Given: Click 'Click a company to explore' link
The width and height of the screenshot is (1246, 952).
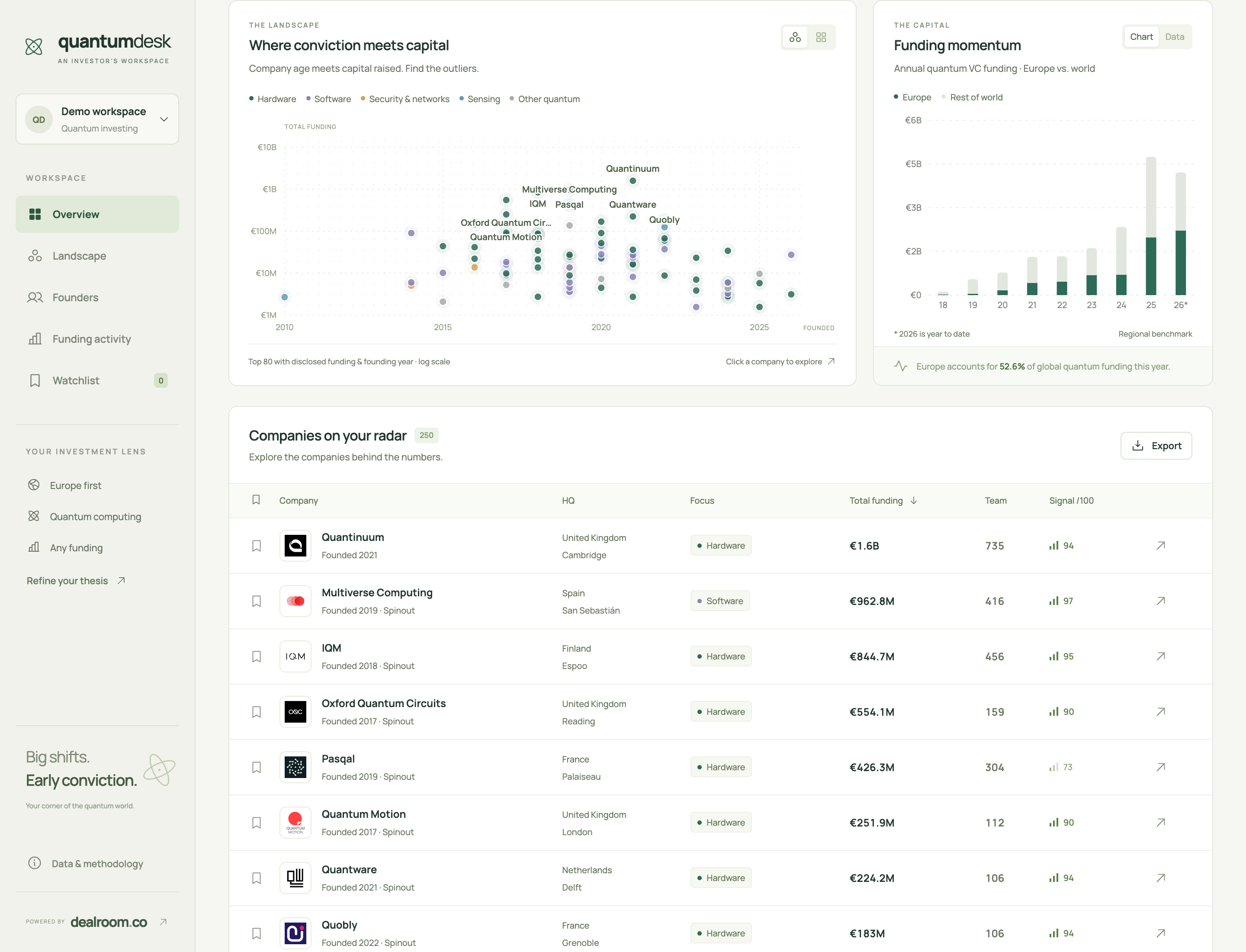Looking at the screenshot, I should tap(780, 361).
